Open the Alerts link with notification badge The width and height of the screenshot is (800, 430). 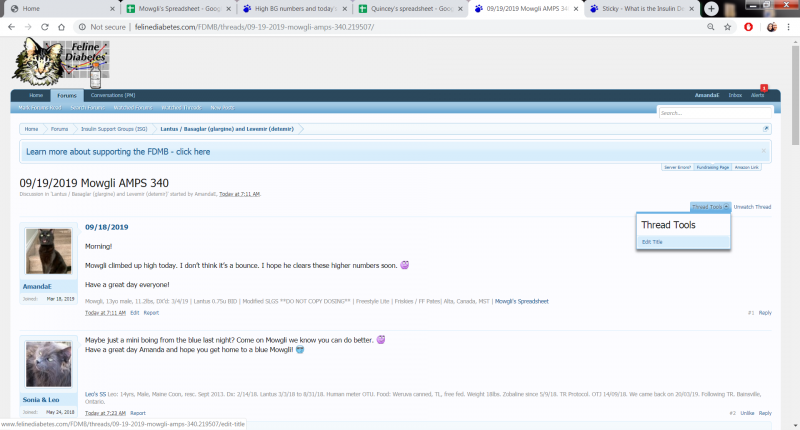tap(758, 95)
